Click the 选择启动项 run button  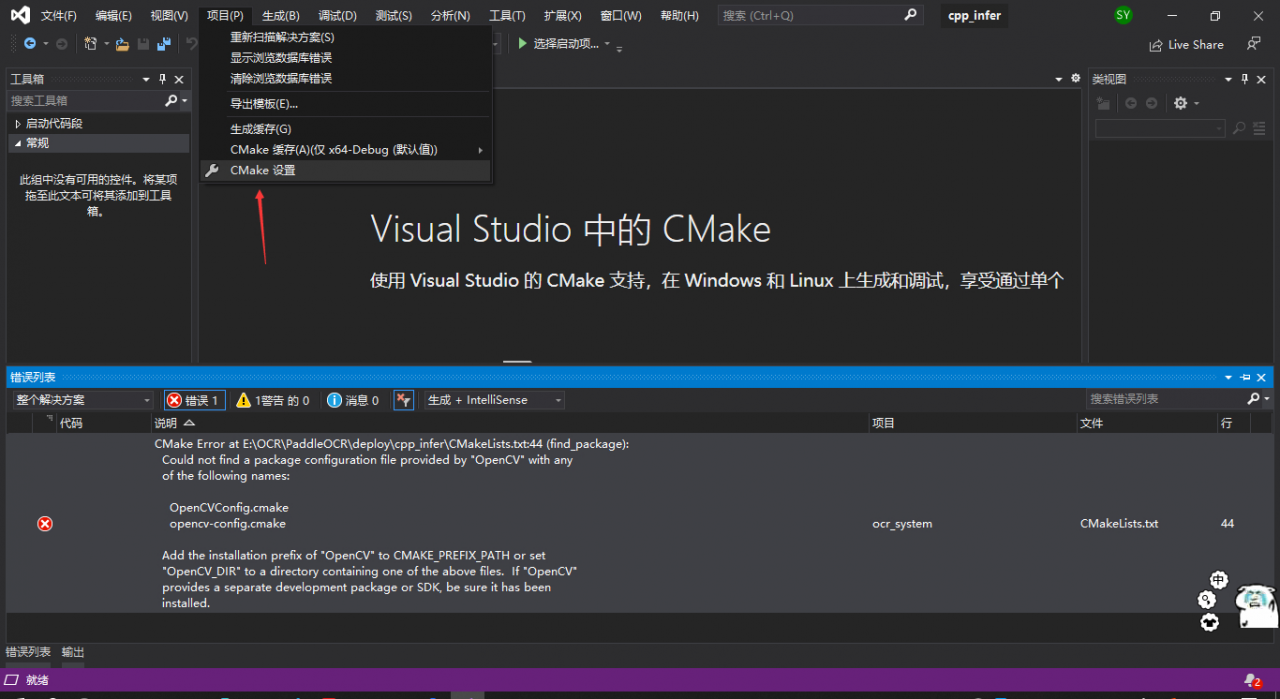(558, 44)
